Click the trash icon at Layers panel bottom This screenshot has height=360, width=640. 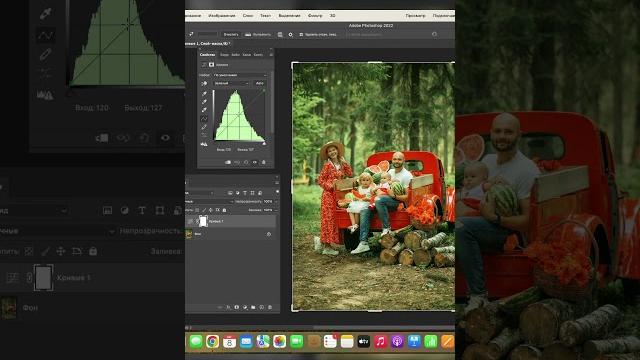tap(270, 307)
